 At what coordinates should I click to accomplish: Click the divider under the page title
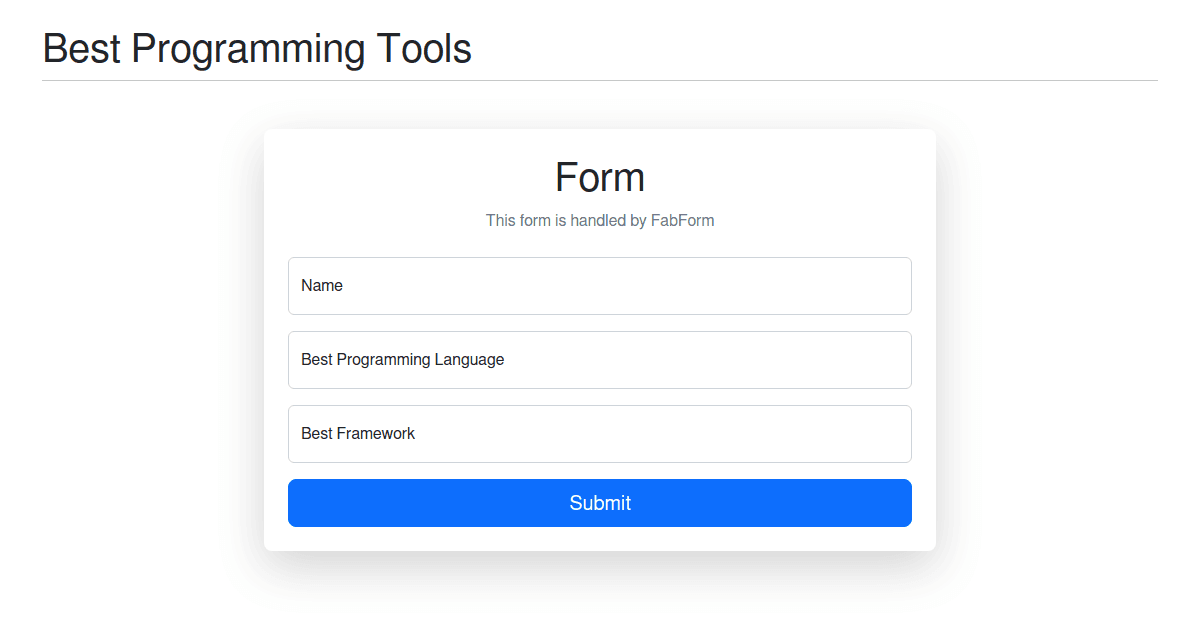(600, 79)
